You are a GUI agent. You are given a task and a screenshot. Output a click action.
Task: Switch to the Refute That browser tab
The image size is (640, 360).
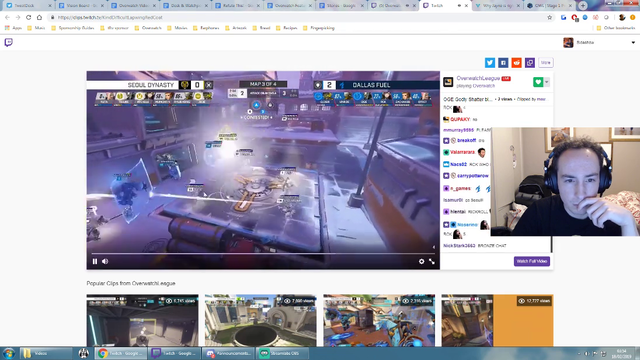coord(238,6)
